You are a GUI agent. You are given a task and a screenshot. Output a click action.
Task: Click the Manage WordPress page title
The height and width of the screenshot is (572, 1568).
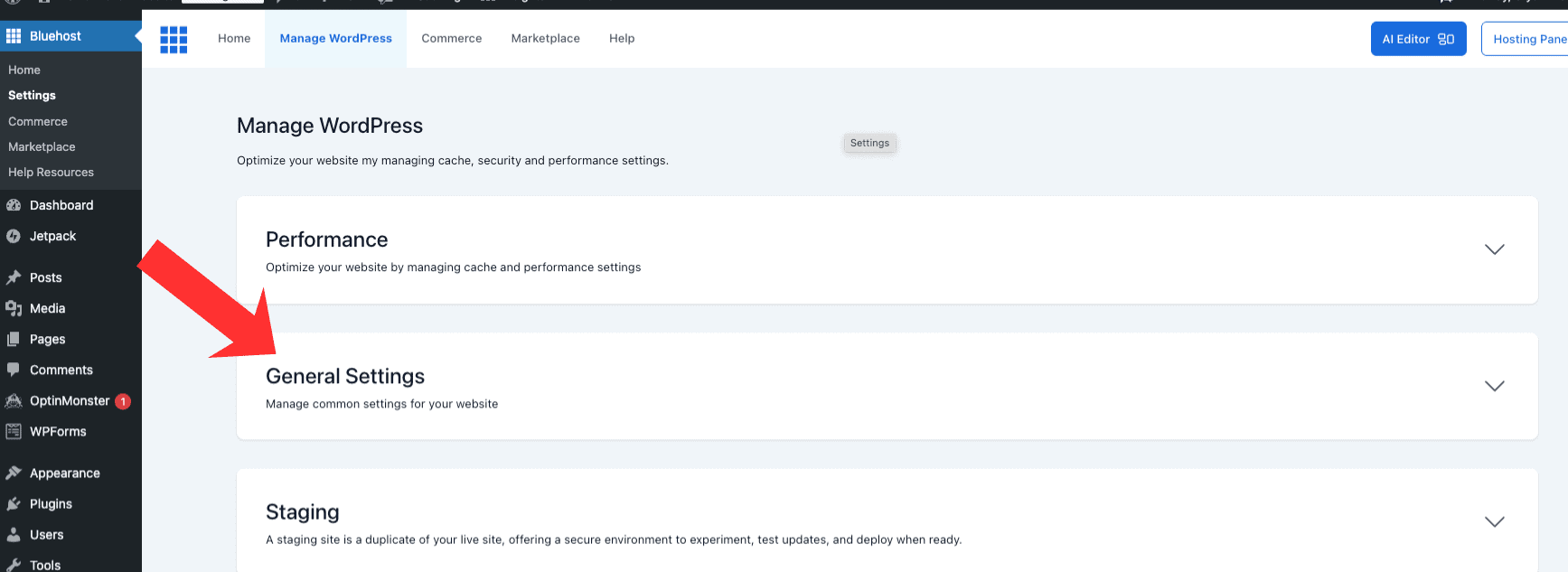(330, 126)
